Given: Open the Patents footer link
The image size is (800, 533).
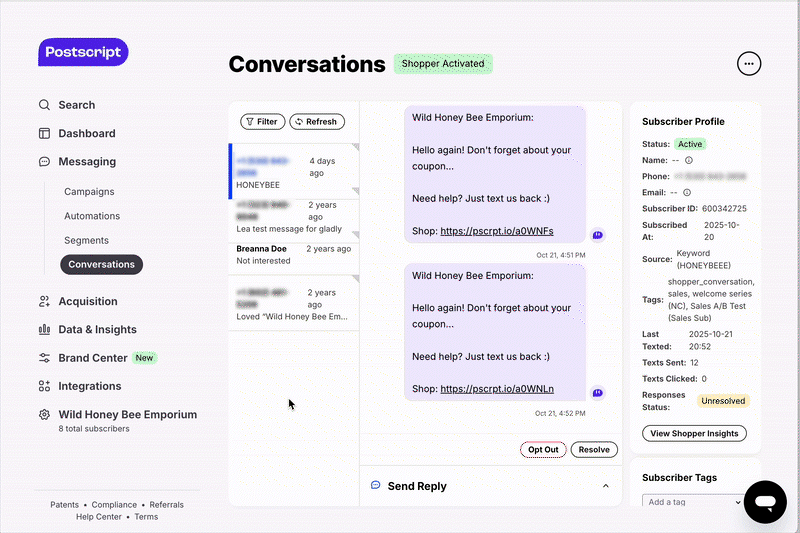Looking at the screenshot, I should coord(64,505).
